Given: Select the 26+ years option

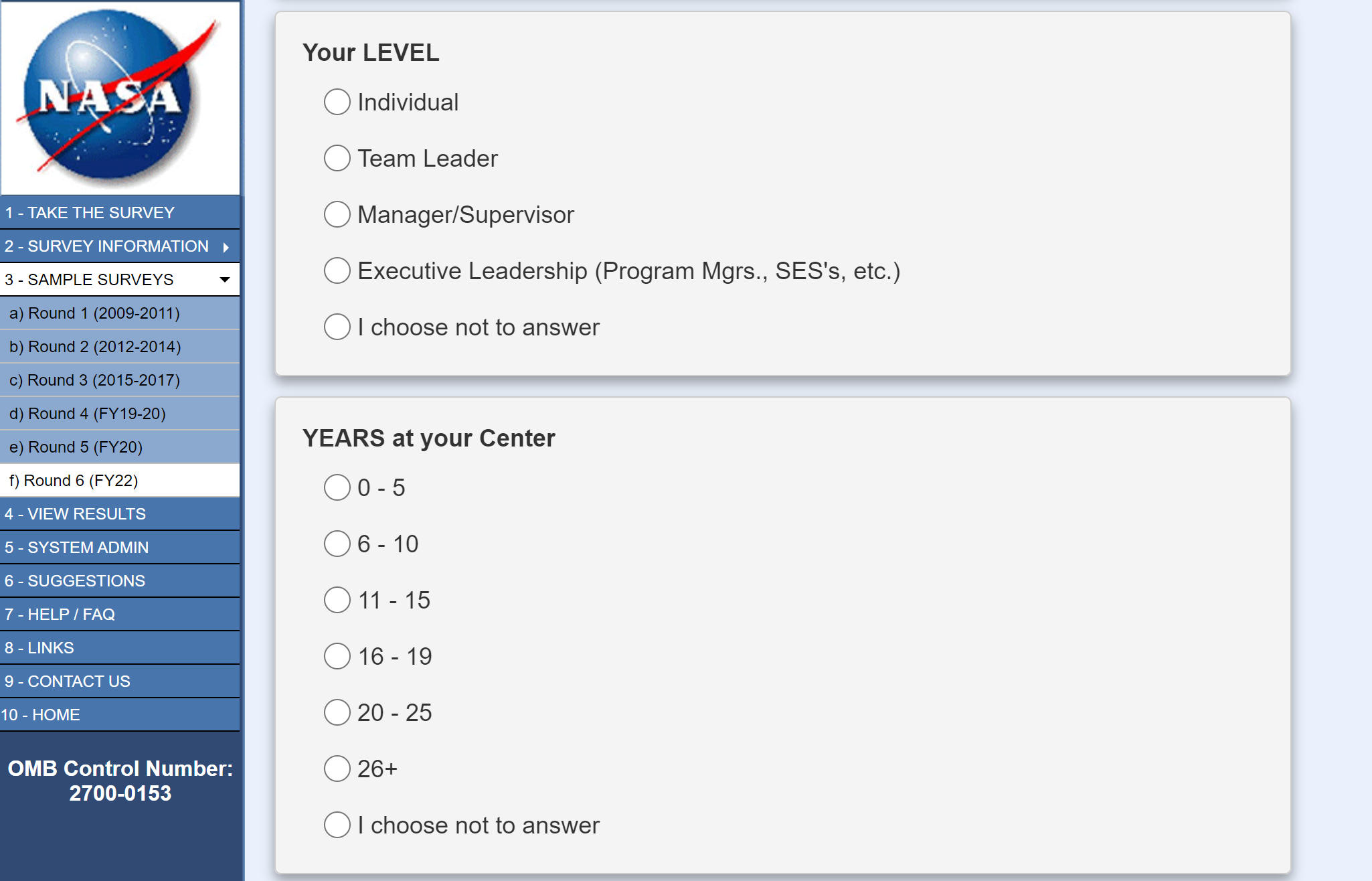Looking at the screenshot, I should (337, 769).
